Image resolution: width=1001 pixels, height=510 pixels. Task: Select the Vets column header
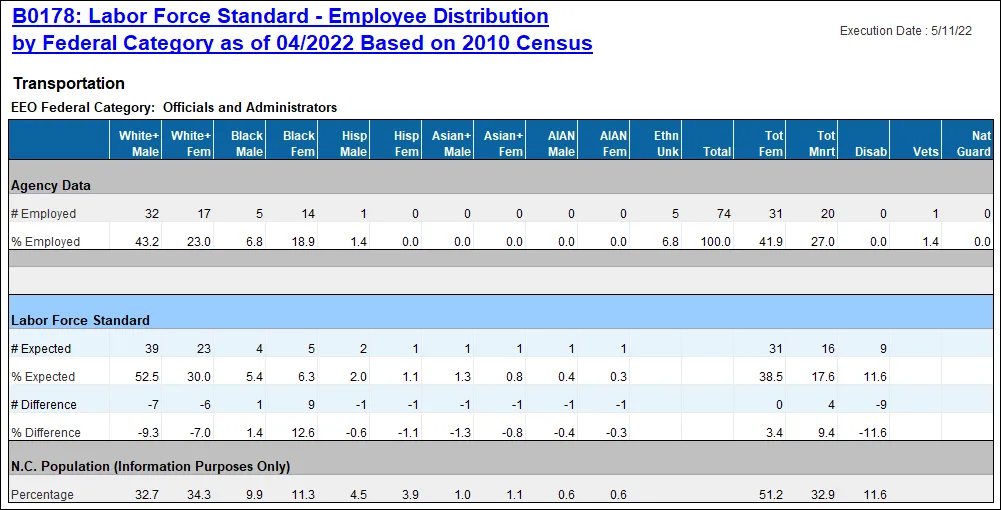(926, 152)
